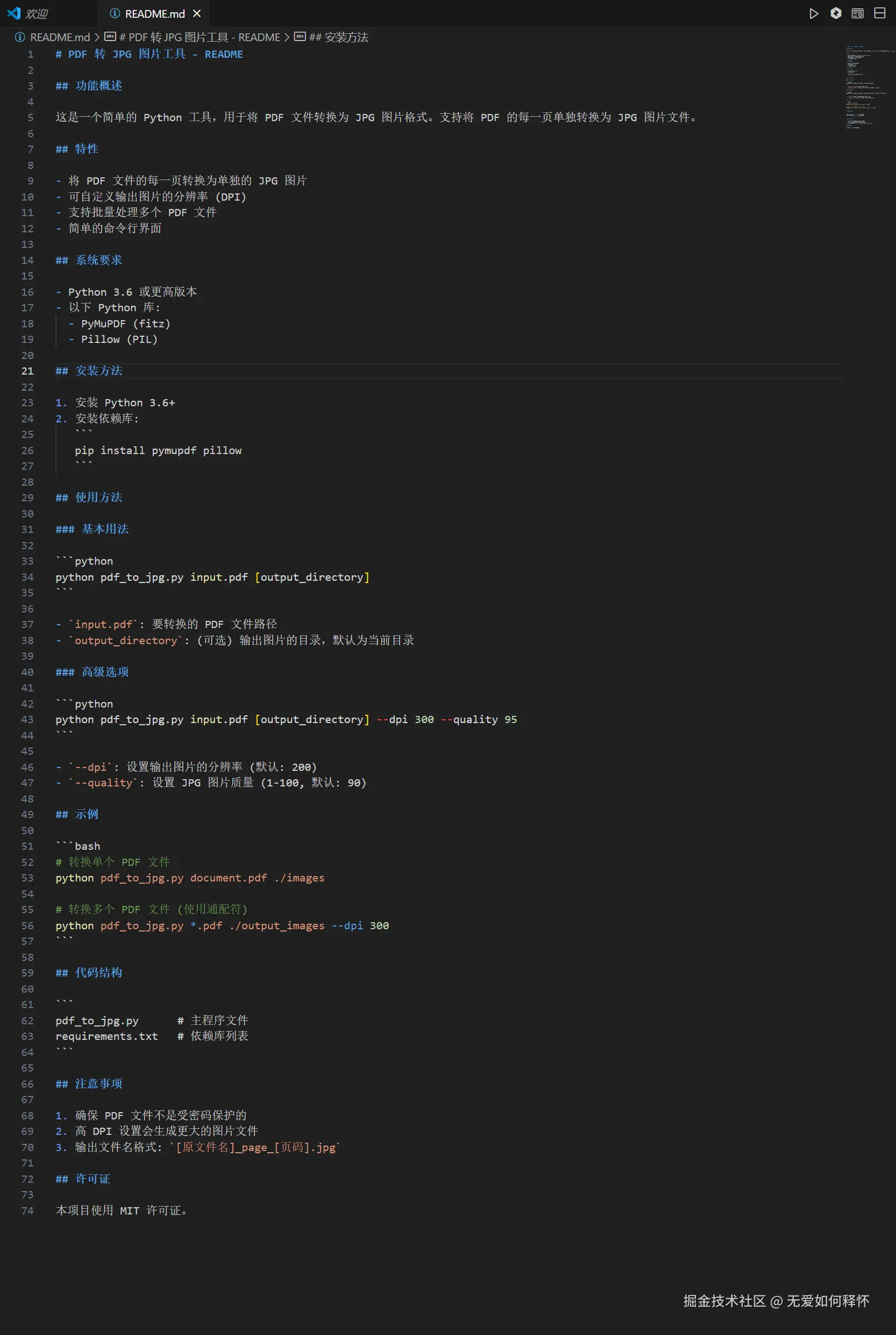
Task: Click the 'Pillow (PIL)' item
Action: [119, 340]
